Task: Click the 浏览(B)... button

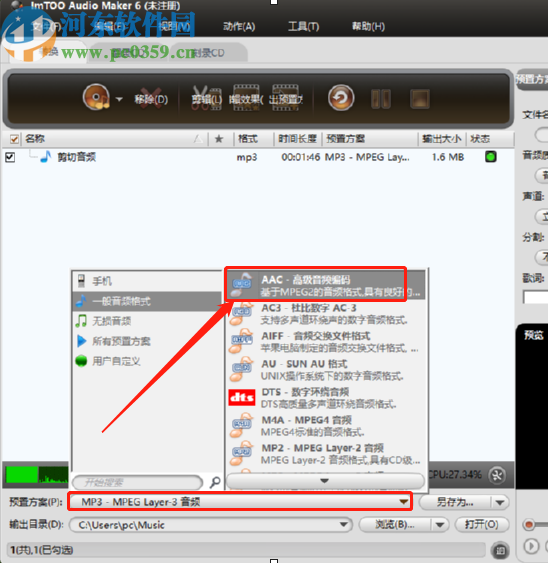Action: pyautogui.click(x=395, y=525)
